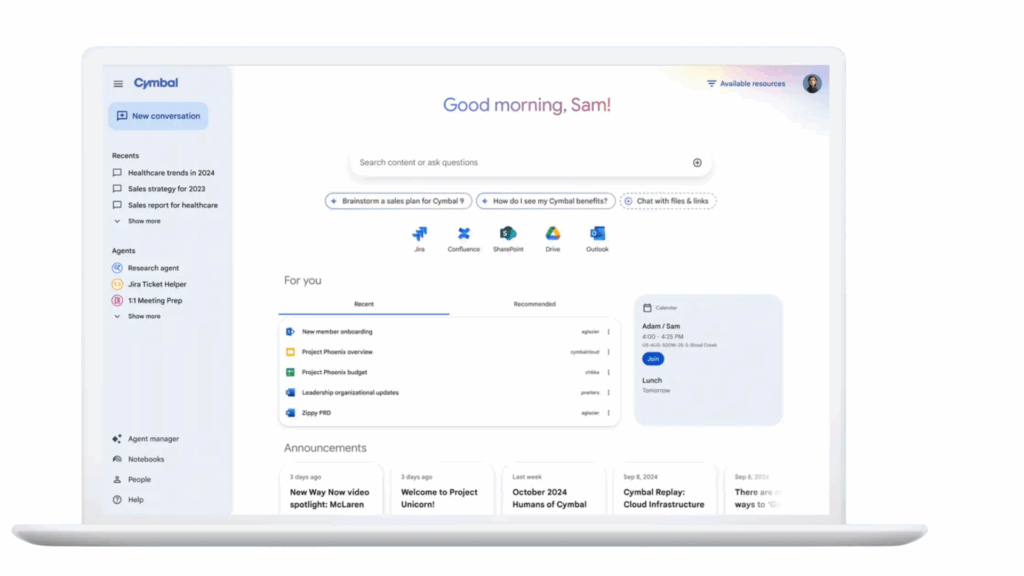
Task: Select the Research agent
Action: coord(146,268)
